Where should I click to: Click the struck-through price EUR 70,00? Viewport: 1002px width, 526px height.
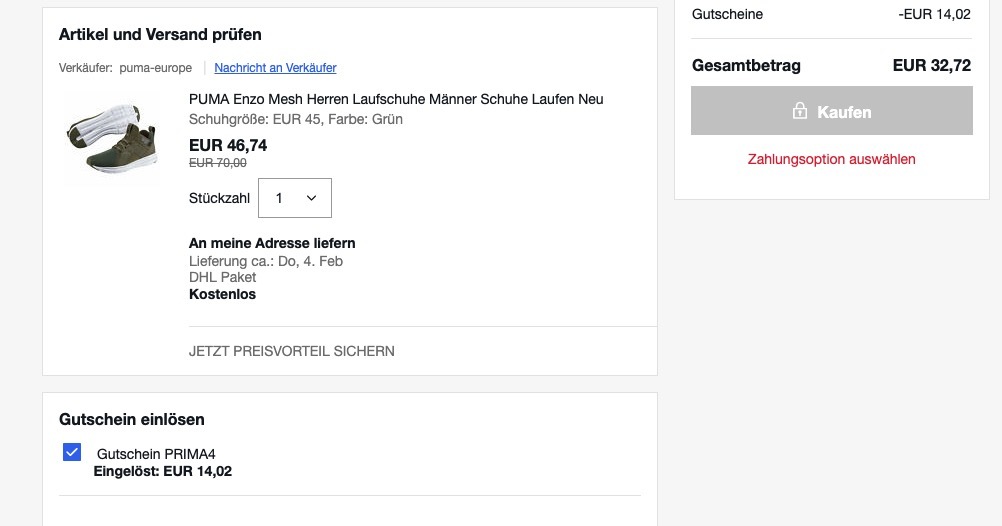tap(217, 162)
